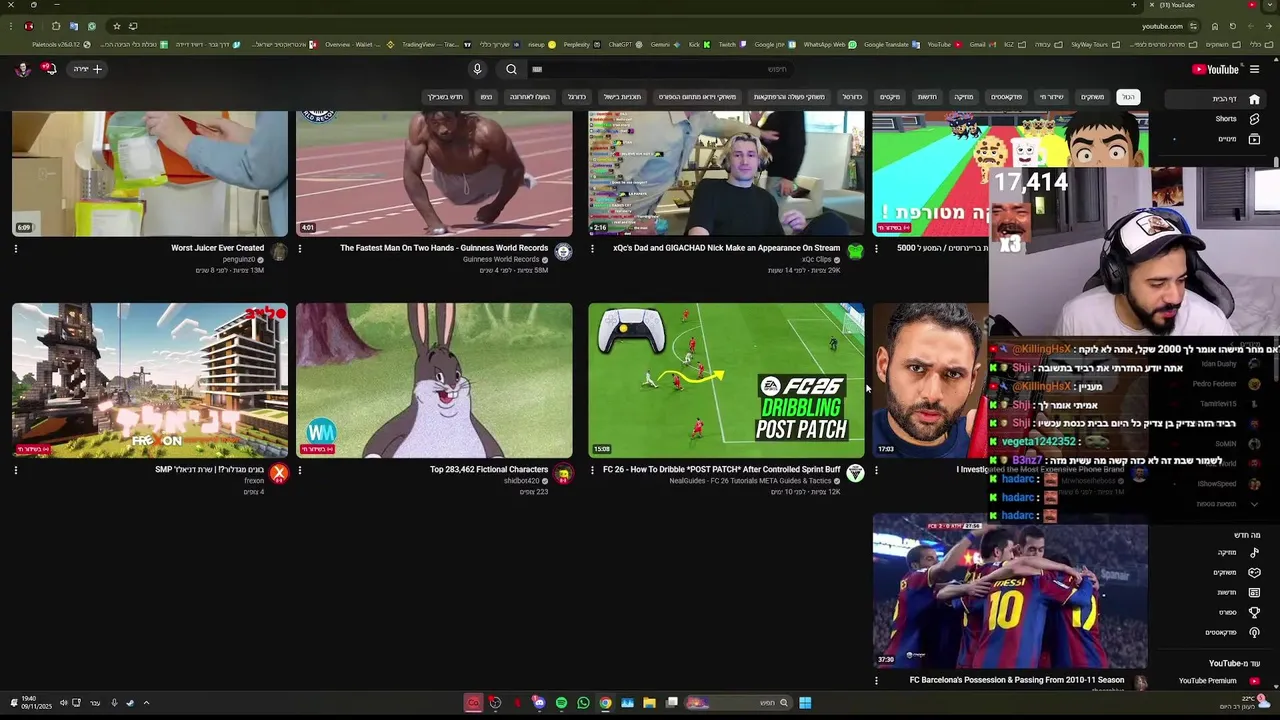The height and width of the screenshot is (720, 1280).
Task: Open NealGuides channel avatar
Action: pyautogui.click(x=855, y=474)
